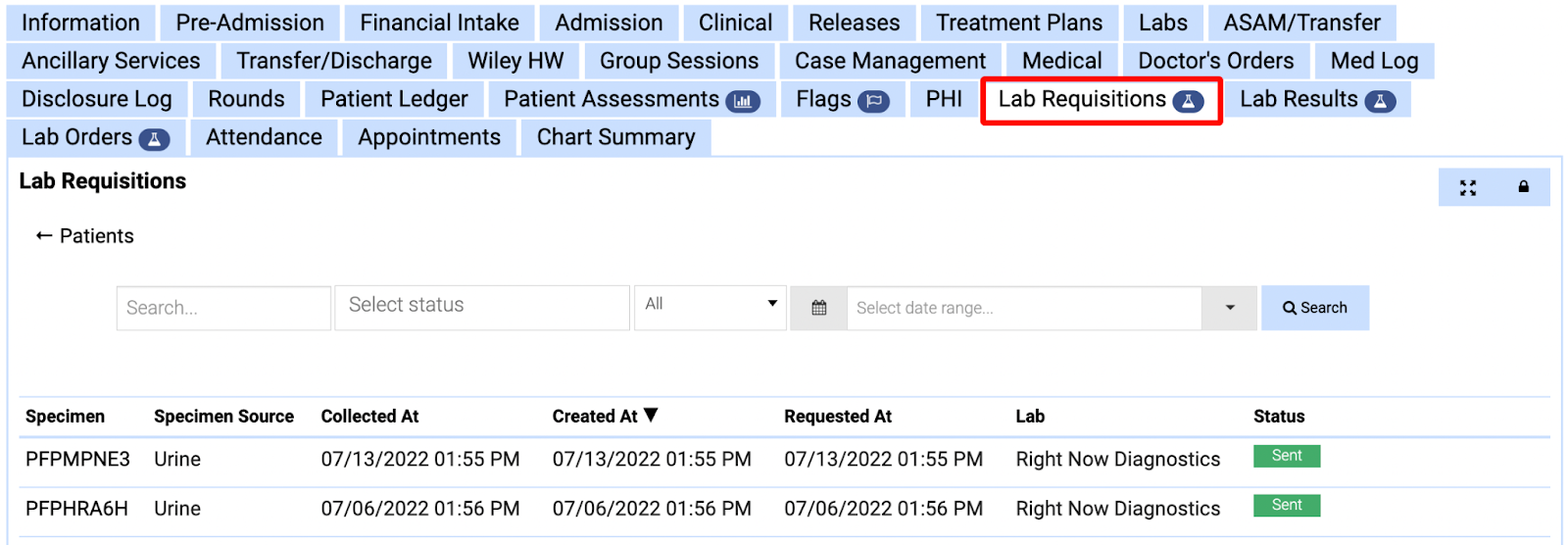Open the All filter dropdown
The height and width of the screenshot is (545, 1568).
click(710, 305)
